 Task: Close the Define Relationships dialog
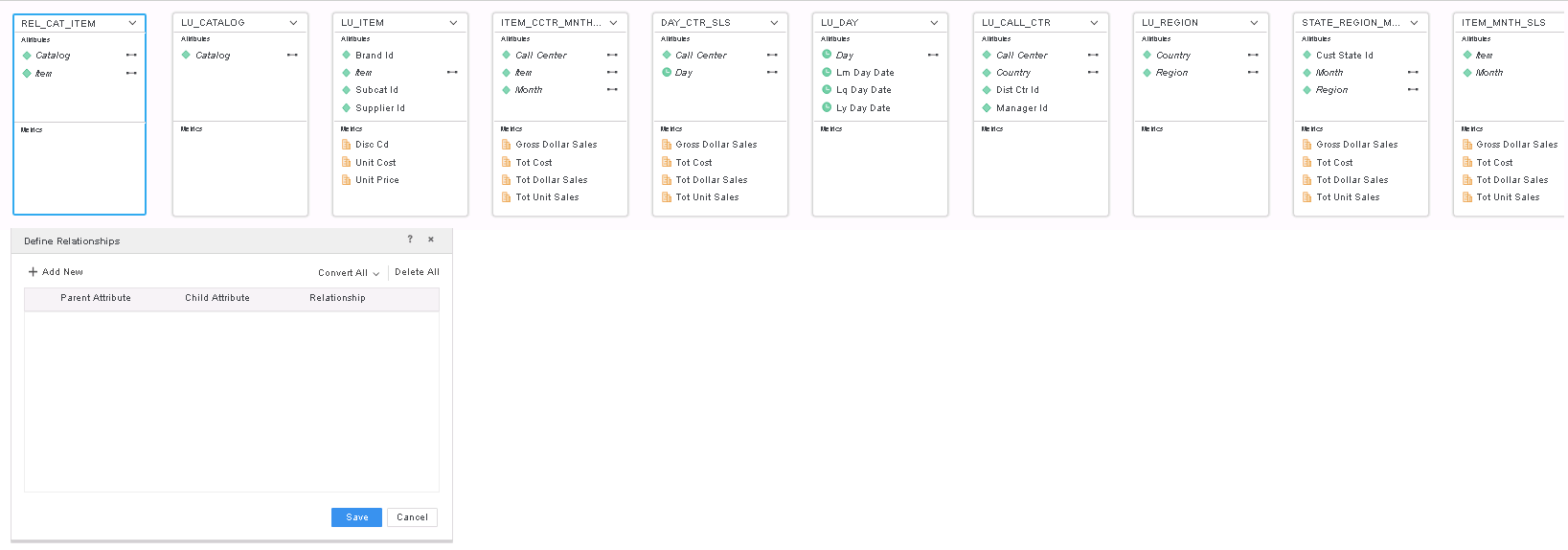(431, 240)
